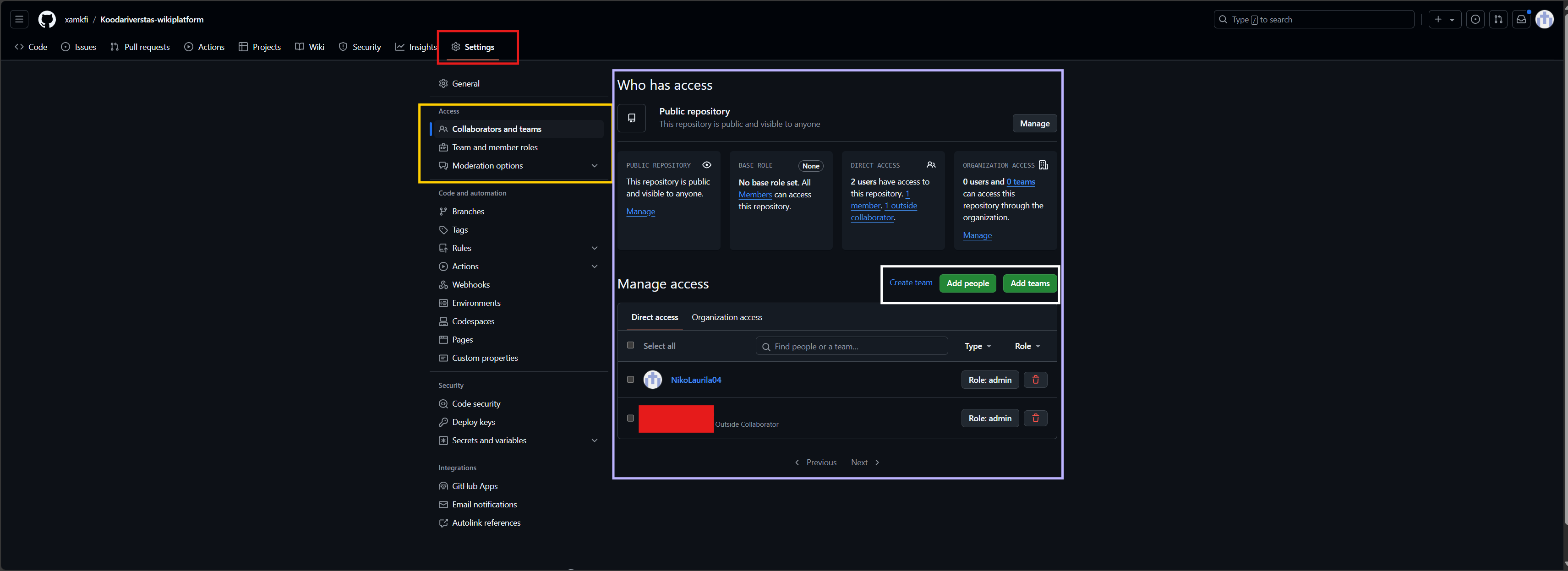Open pull requests icon in header
Screen dimensions: 1568x571
[x=1498, y=20]
